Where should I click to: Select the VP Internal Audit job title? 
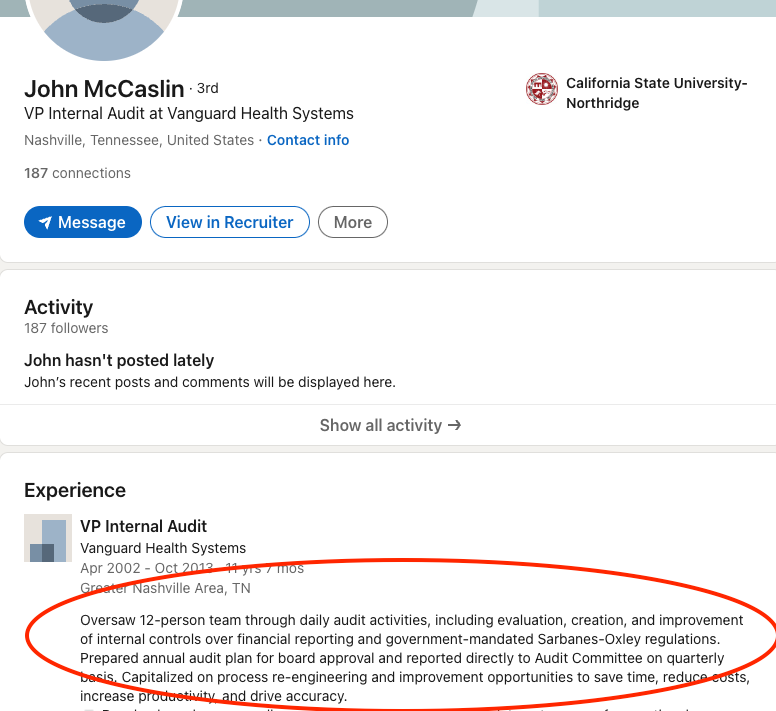(144, 526)
